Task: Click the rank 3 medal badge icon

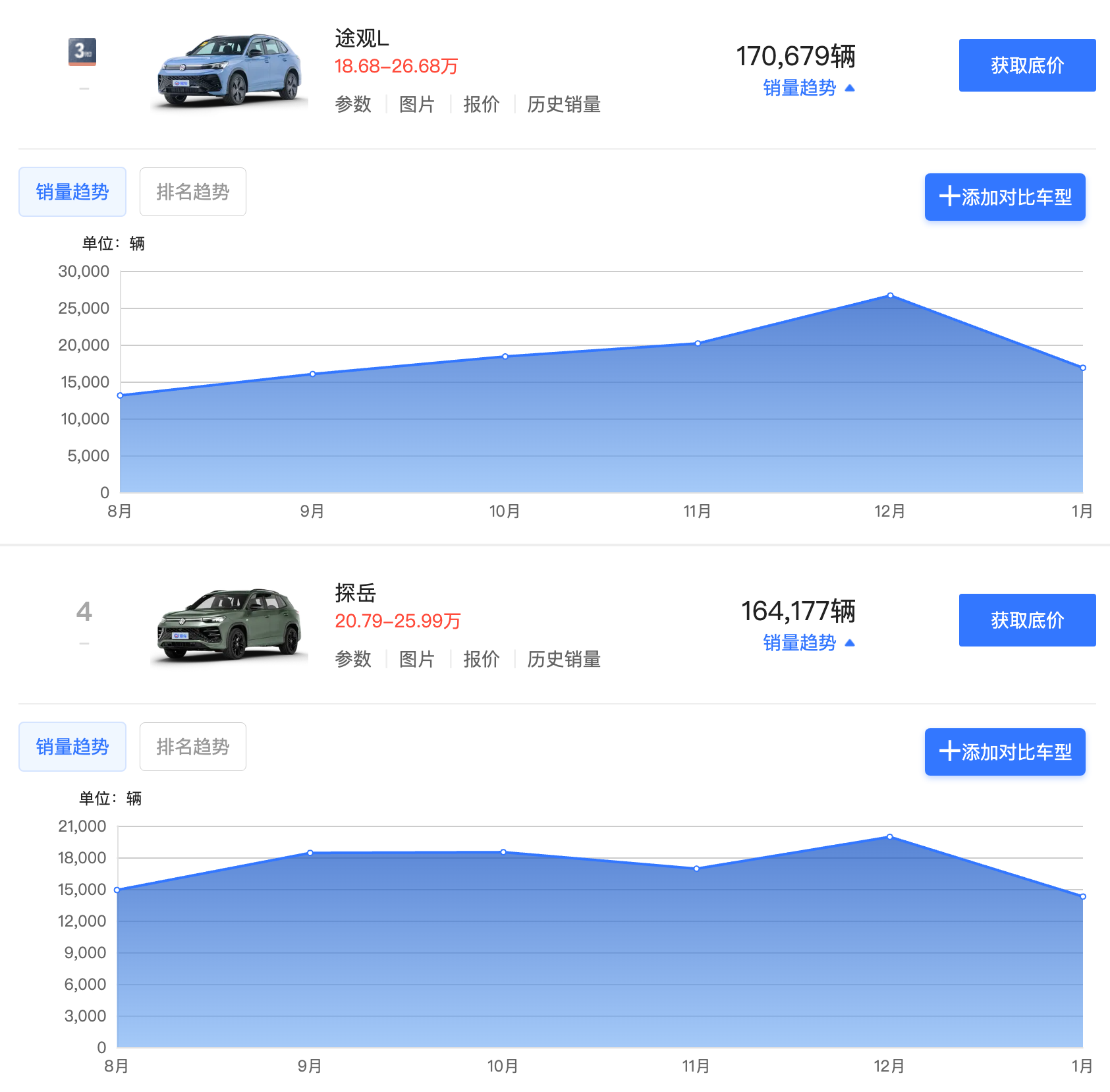Action: (x=82, y=51)
